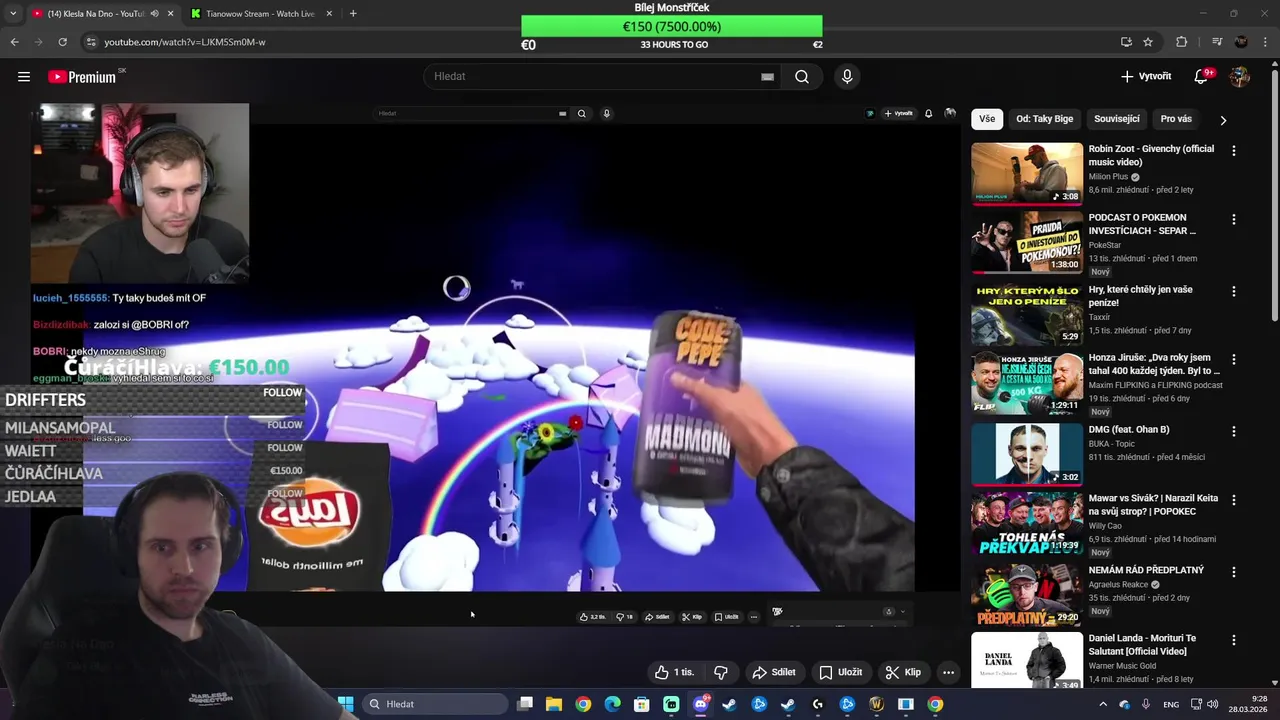The height and width of the screenshot is (720, 1280).
Task: Open options menu for DMG feat. Ohan B
Action: pyautogui.click(x=1233, y=431)
